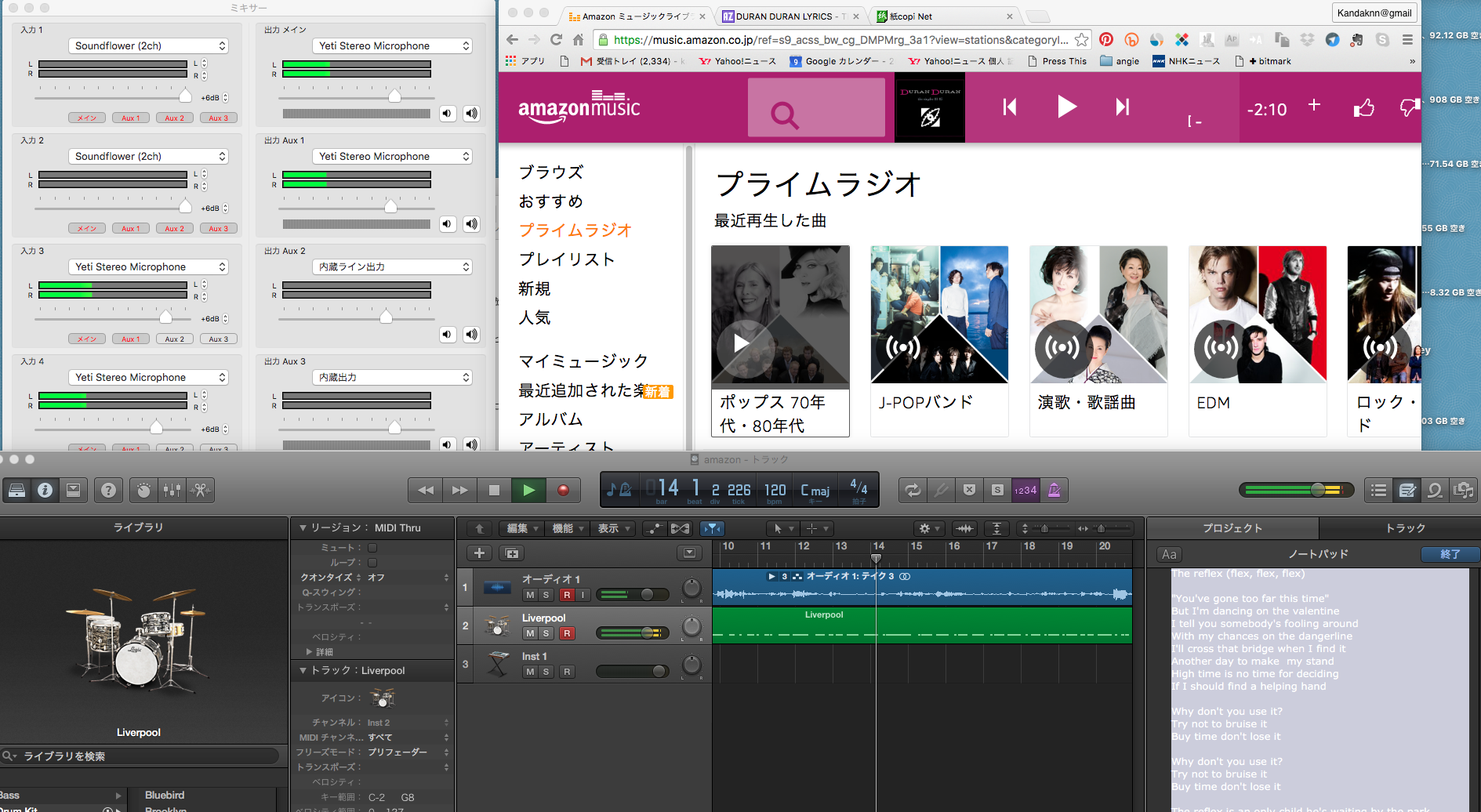Check the ミュート checkbox in region inspector
This screenshot has width=1481, height=812.
pyautogui.click(x=372, y=548)
